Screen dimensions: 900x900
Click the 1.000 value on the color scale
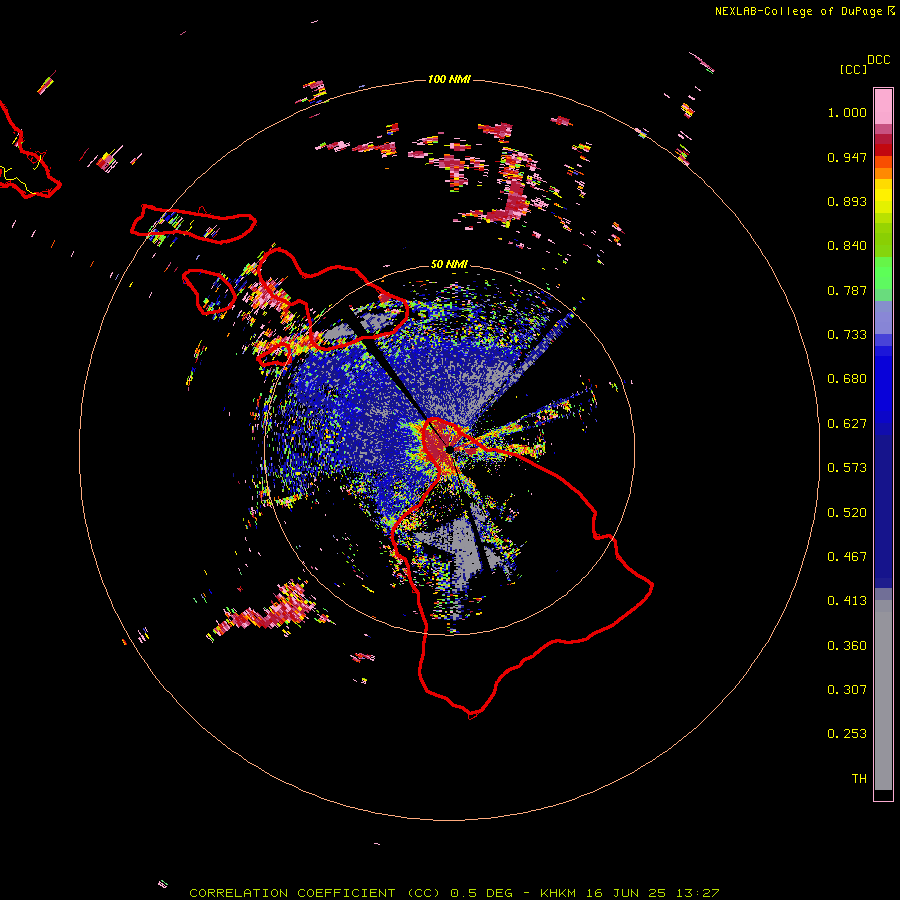pos(847,112)
